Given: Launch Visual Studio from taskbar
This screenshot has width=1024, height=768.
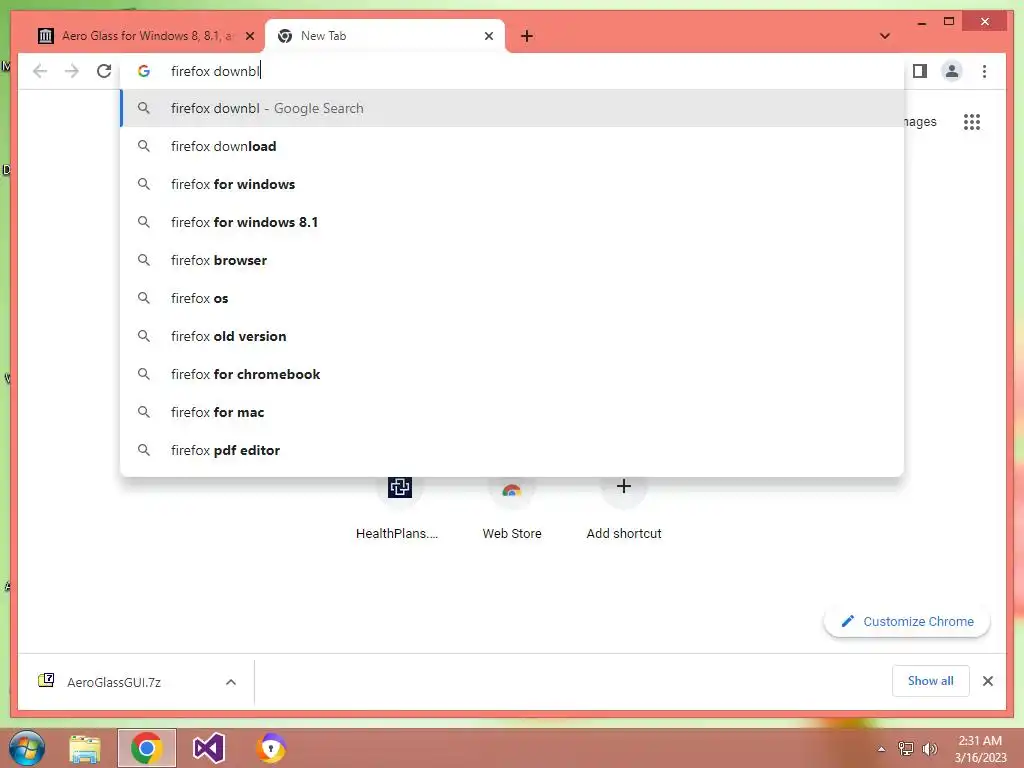Looking at the screenshot, I should pyautogui.click(x=209, y=748).
